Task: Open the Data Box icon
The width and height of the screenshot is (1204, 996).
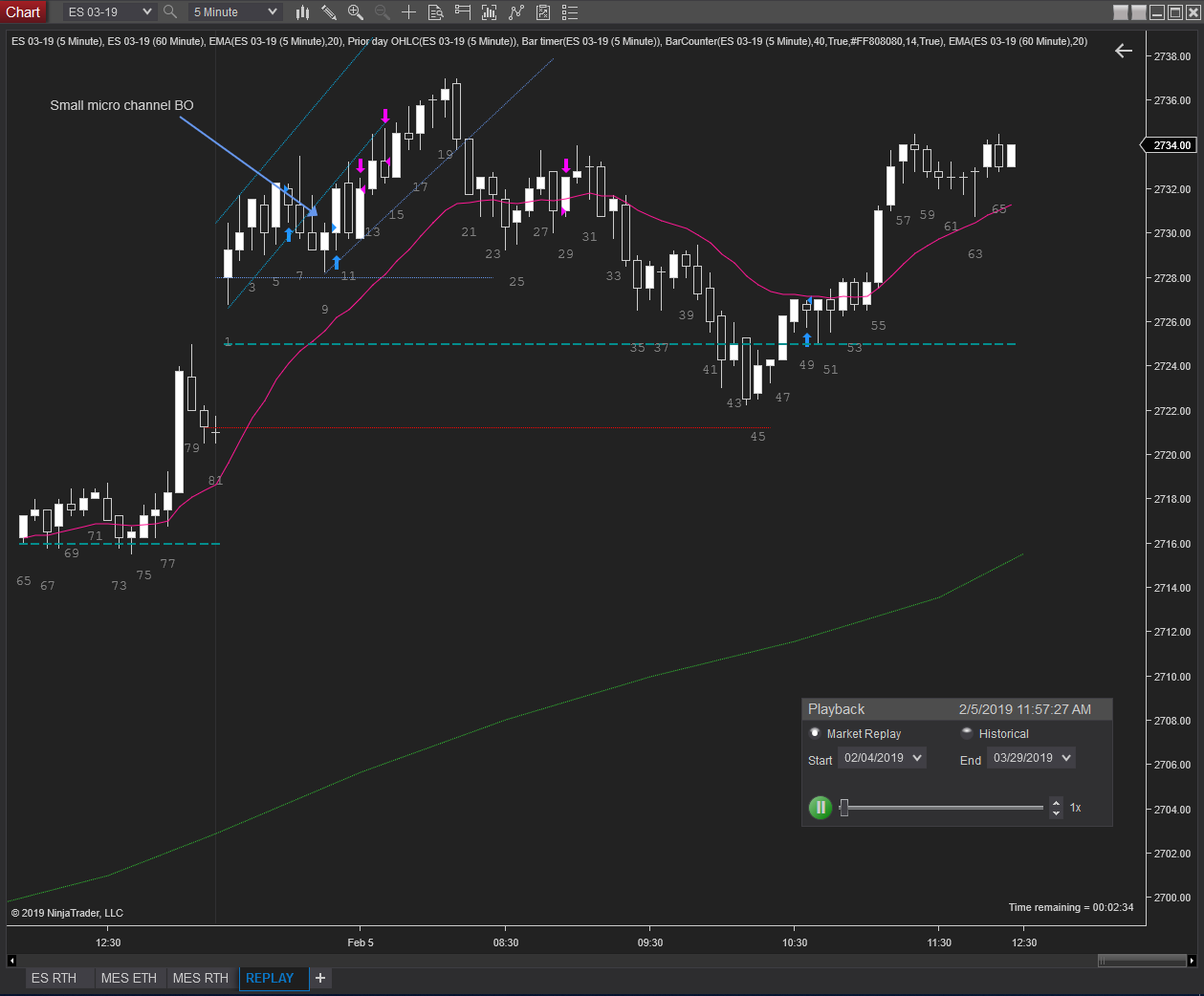Action: (x=435, y=11)
